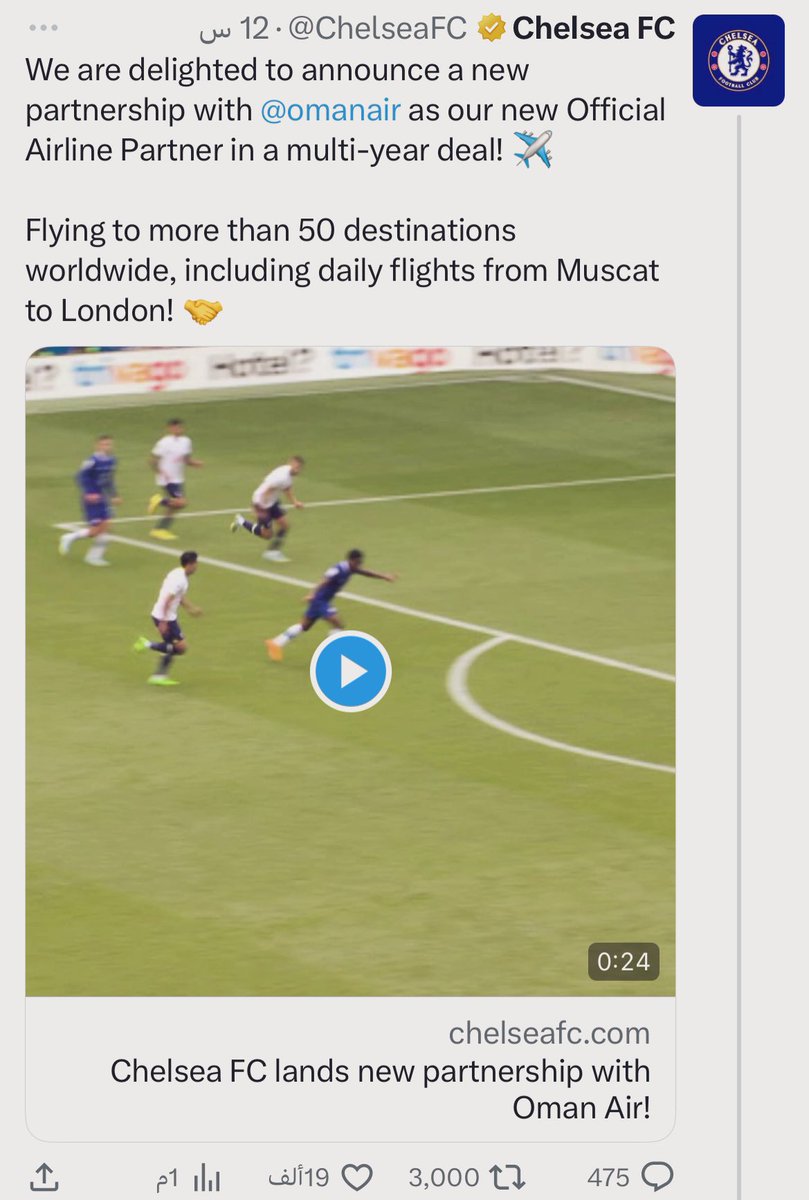The height and width of the screenshot is (1200, 809).
Task: Click the verified badge next to Chelsea FC
Action: pyautogui.click(x=490, y=30)
